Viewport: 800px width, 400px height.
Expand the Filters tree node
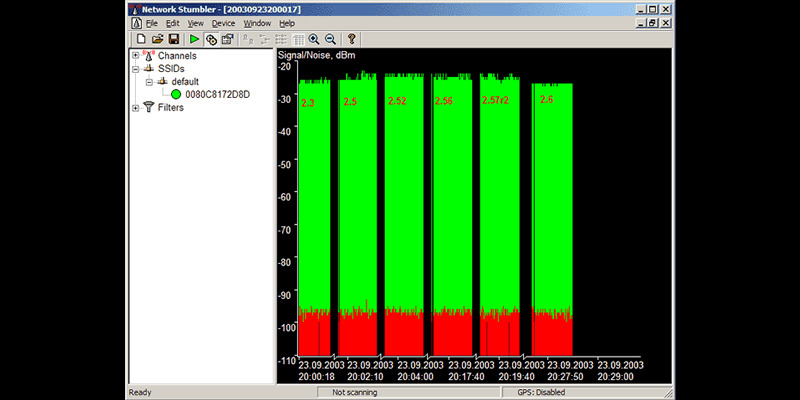(x=136, y=108)
